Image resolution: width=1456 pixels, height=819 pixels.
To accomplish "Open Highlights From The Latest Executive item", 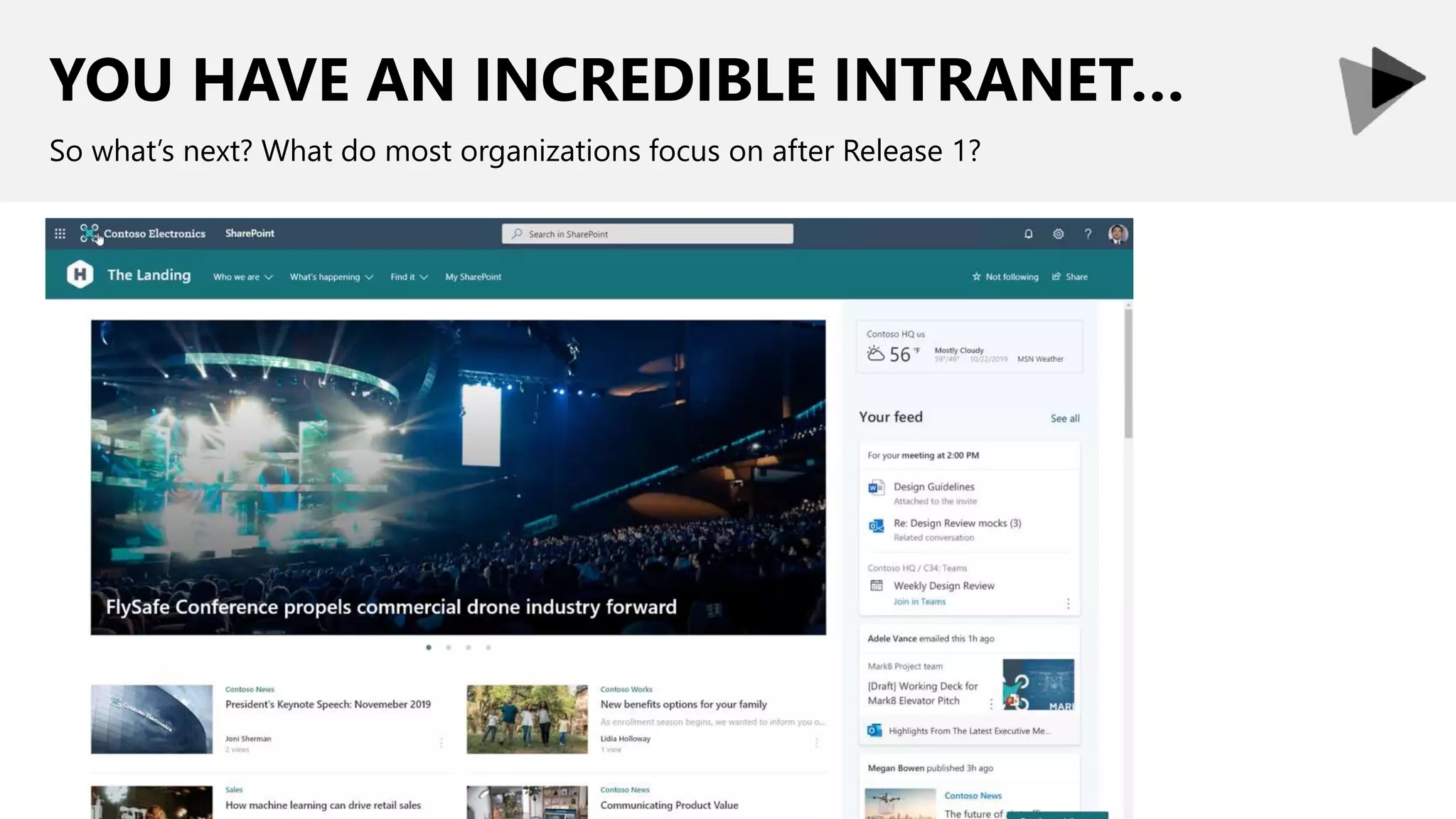I will pos(970,731).
